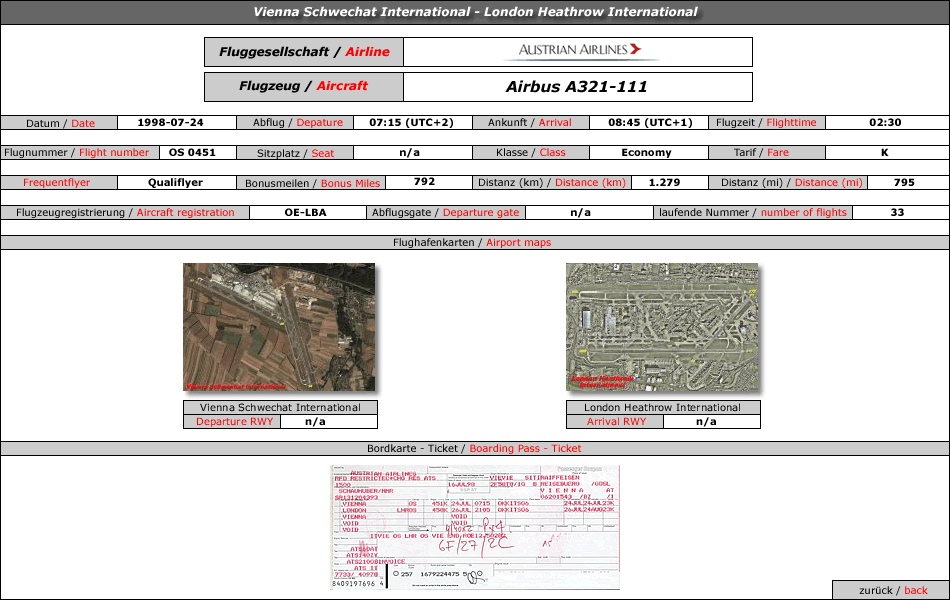Click distance in km value 1.279

[665, 182]
